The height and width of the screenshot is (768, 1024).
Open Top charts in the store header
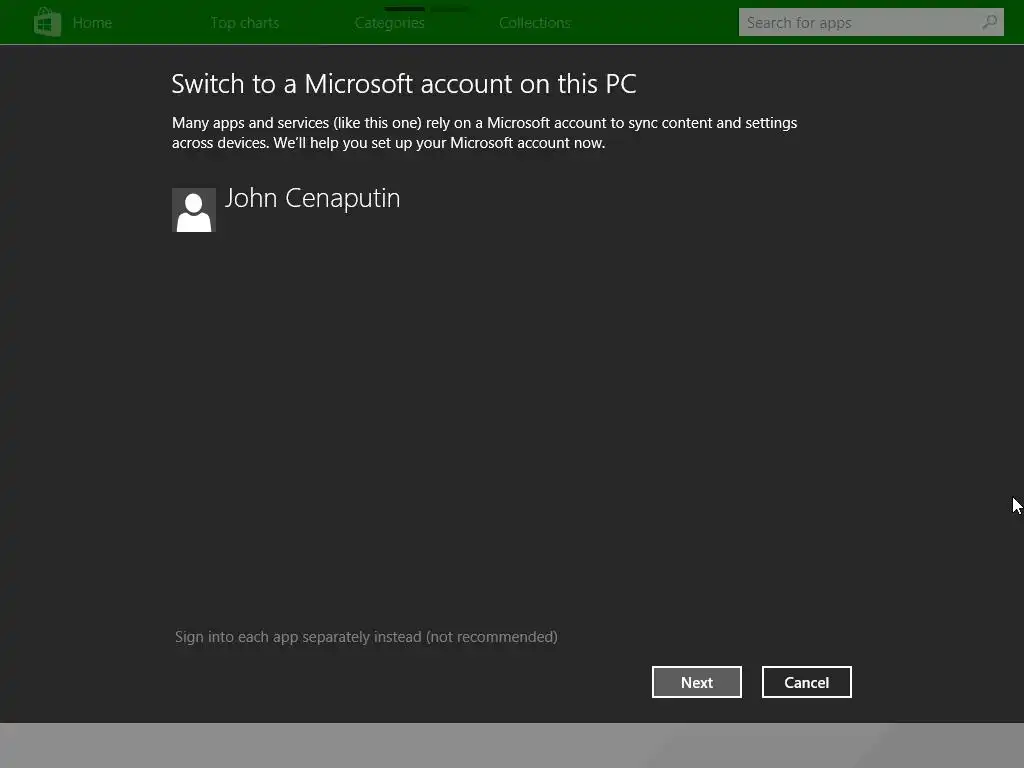[x=245, y=23]
